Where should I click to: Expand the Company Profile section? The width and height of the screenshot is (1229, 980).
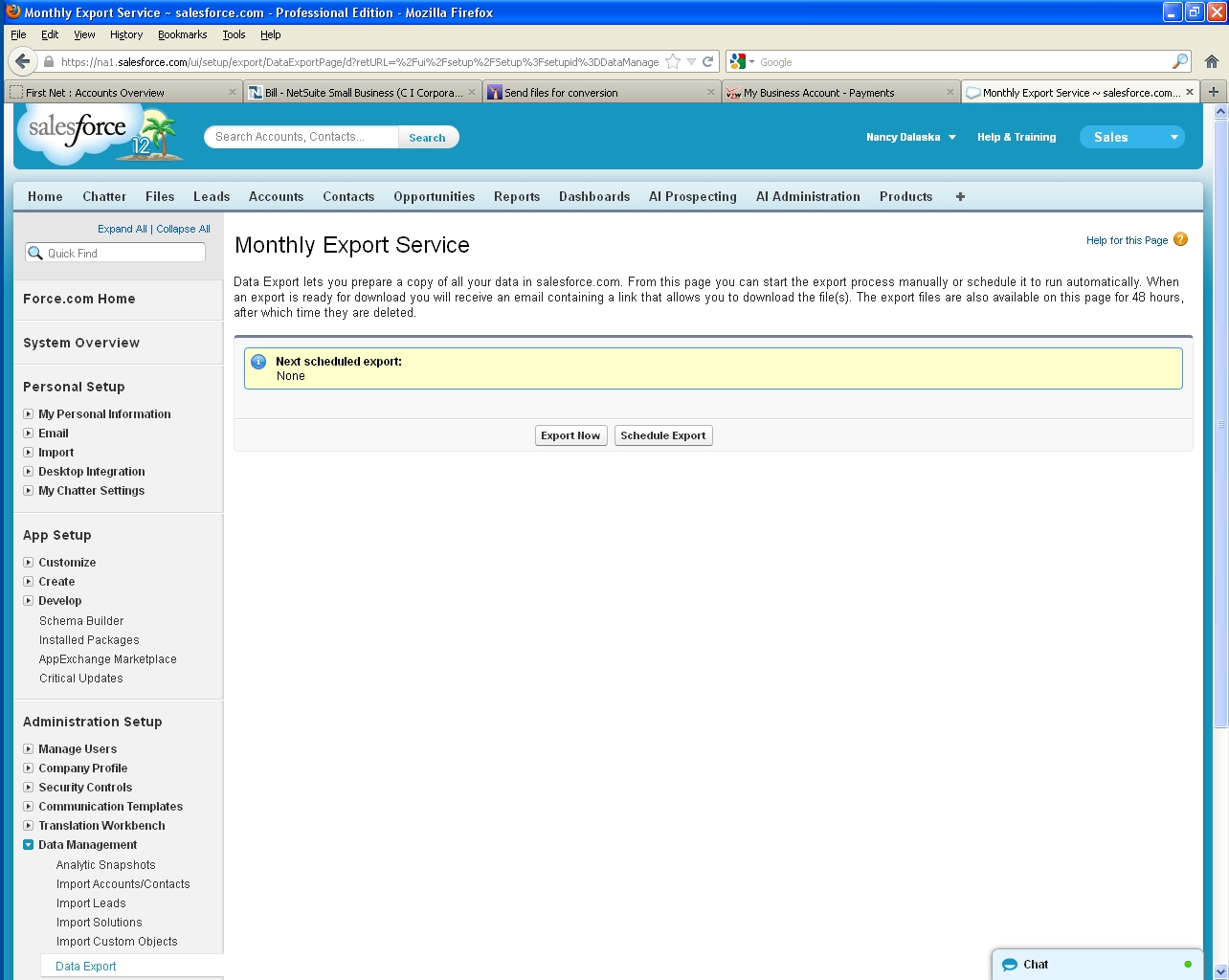pyautogui.click(x=28, y=768)
